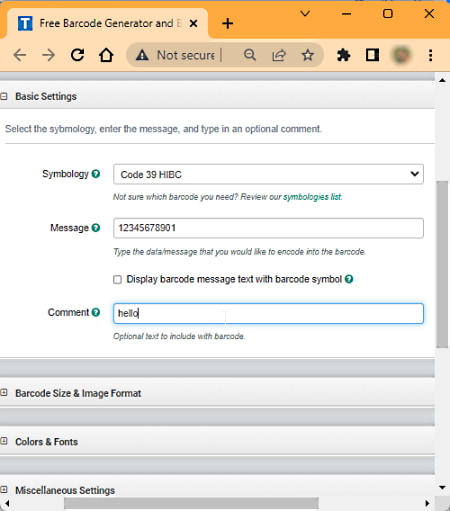Expand Barcode Size & Image Format section
The height and width of the screenshot is (511, 450).
click(x=78, y=393)
